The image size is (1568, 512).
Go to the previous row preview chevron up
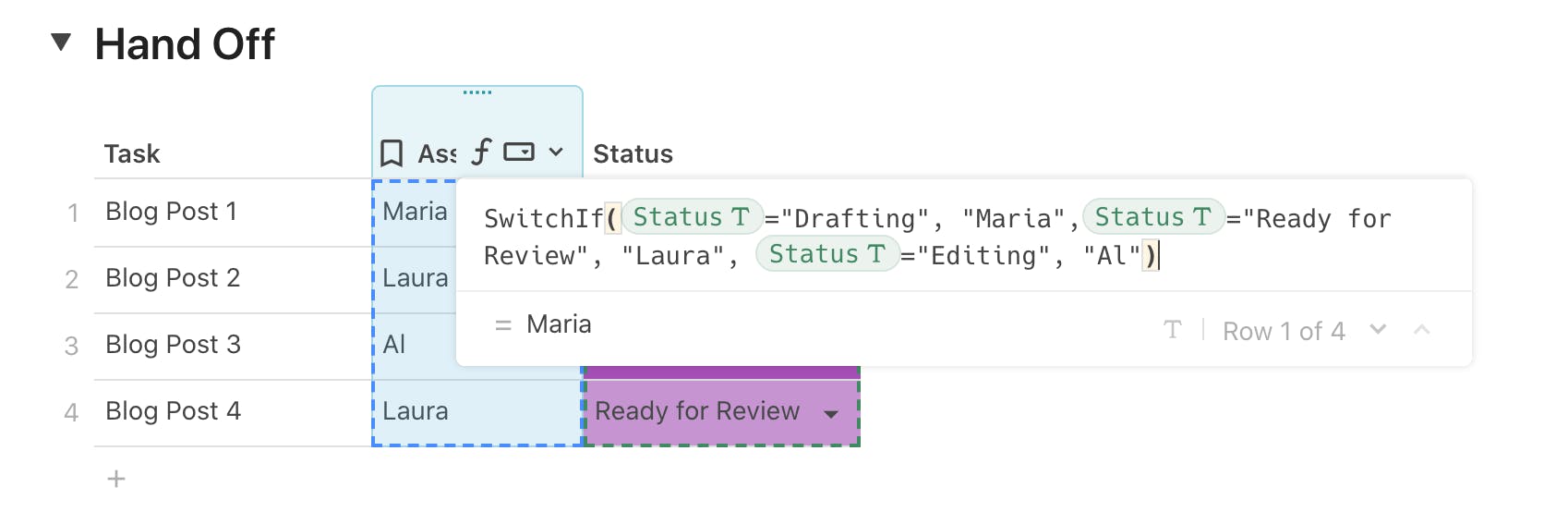pos(1422,329)
